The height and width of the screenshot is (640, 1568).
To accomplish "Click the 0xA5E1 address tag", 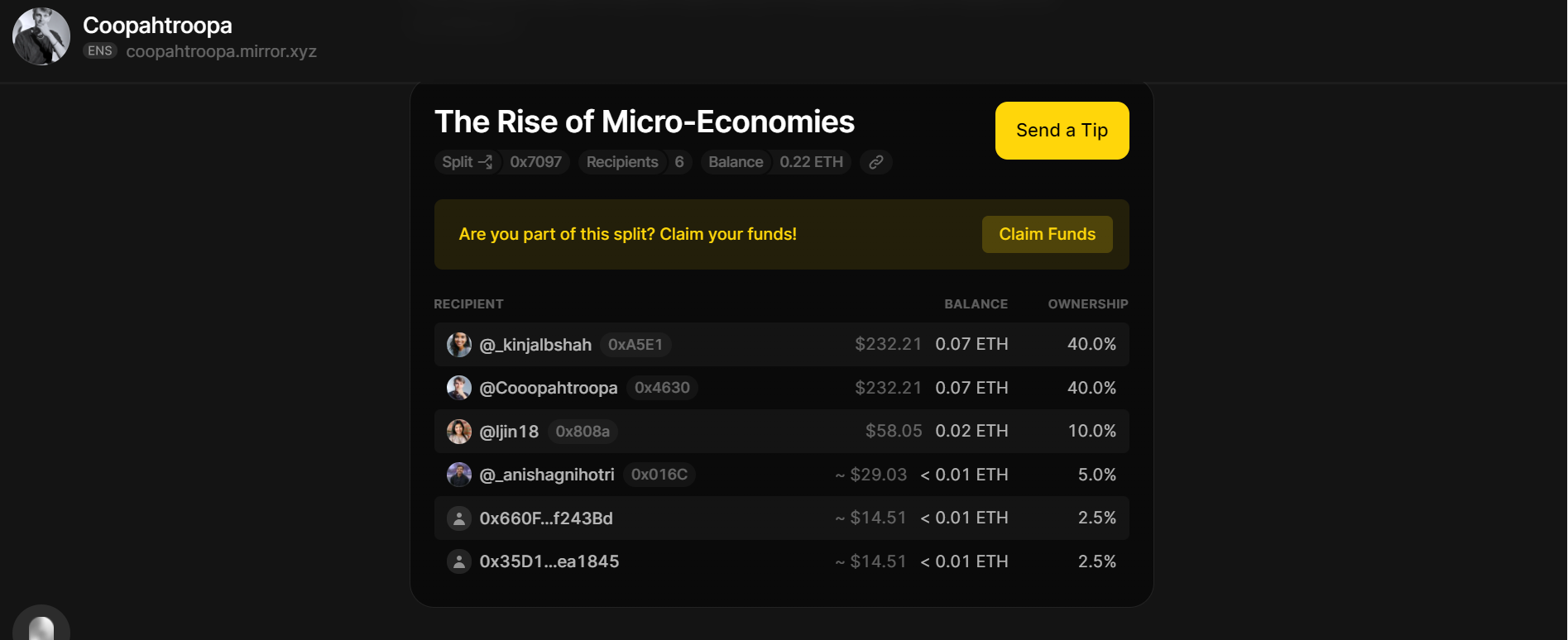I will click(x=635, y=345).
